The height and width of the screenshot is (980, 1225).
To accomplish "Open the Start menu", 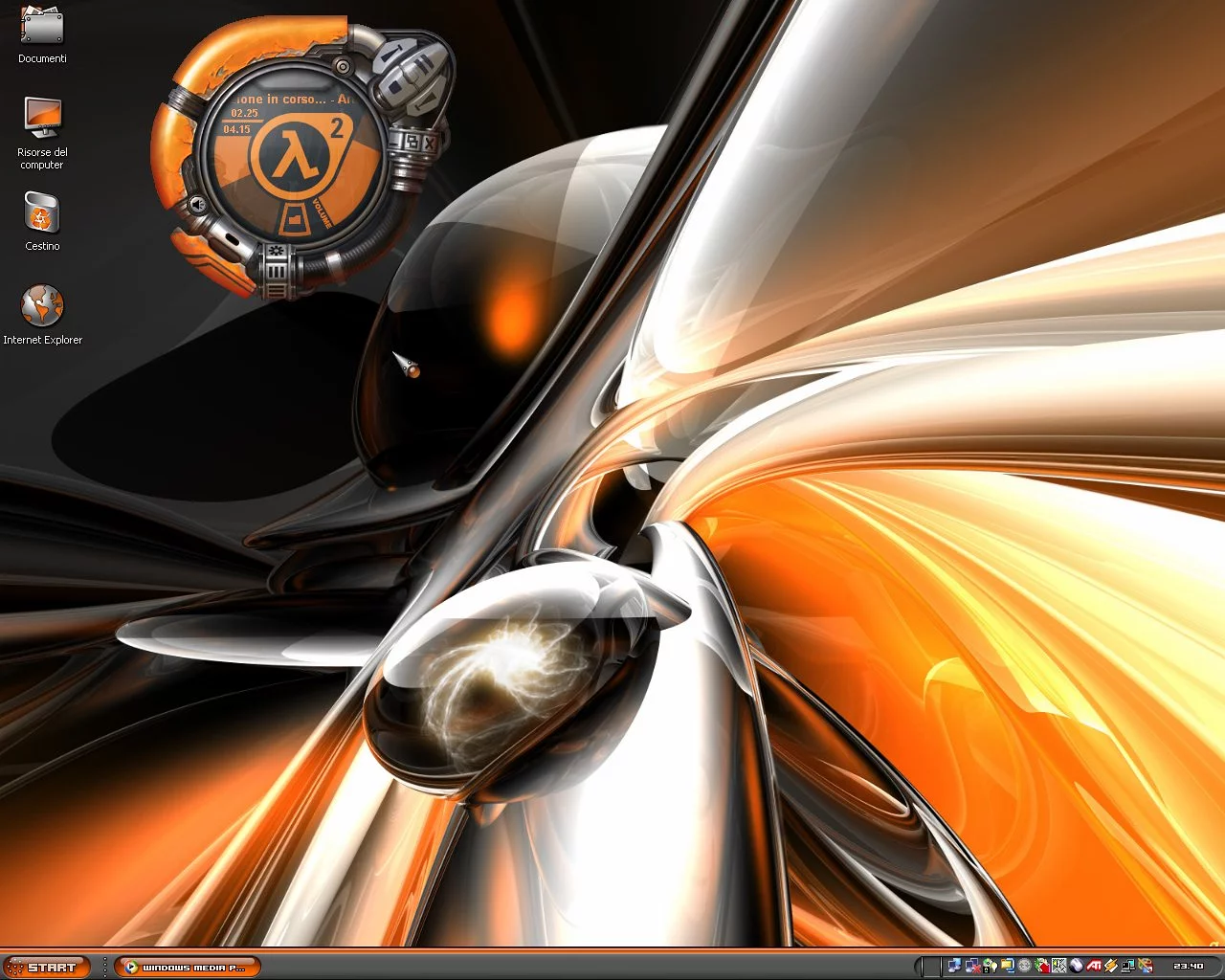I will coord(47,967).
